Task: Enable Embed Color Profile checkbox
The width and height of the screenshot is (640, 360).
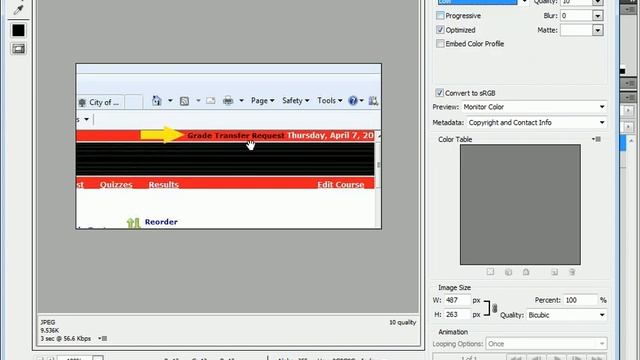Action: click(440, 44)
